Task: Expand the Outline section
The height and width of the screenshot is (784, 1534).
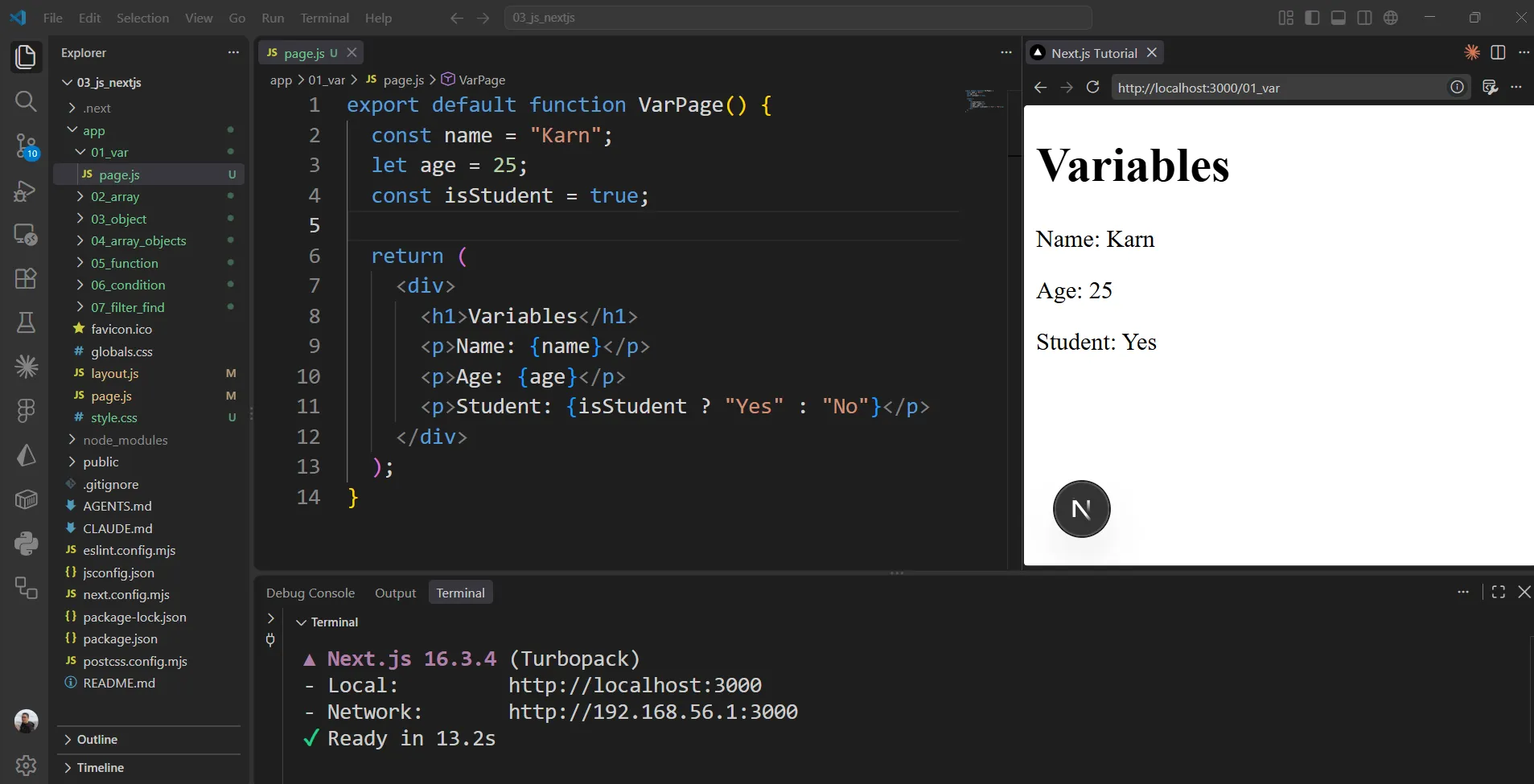Action: (68, 740)
